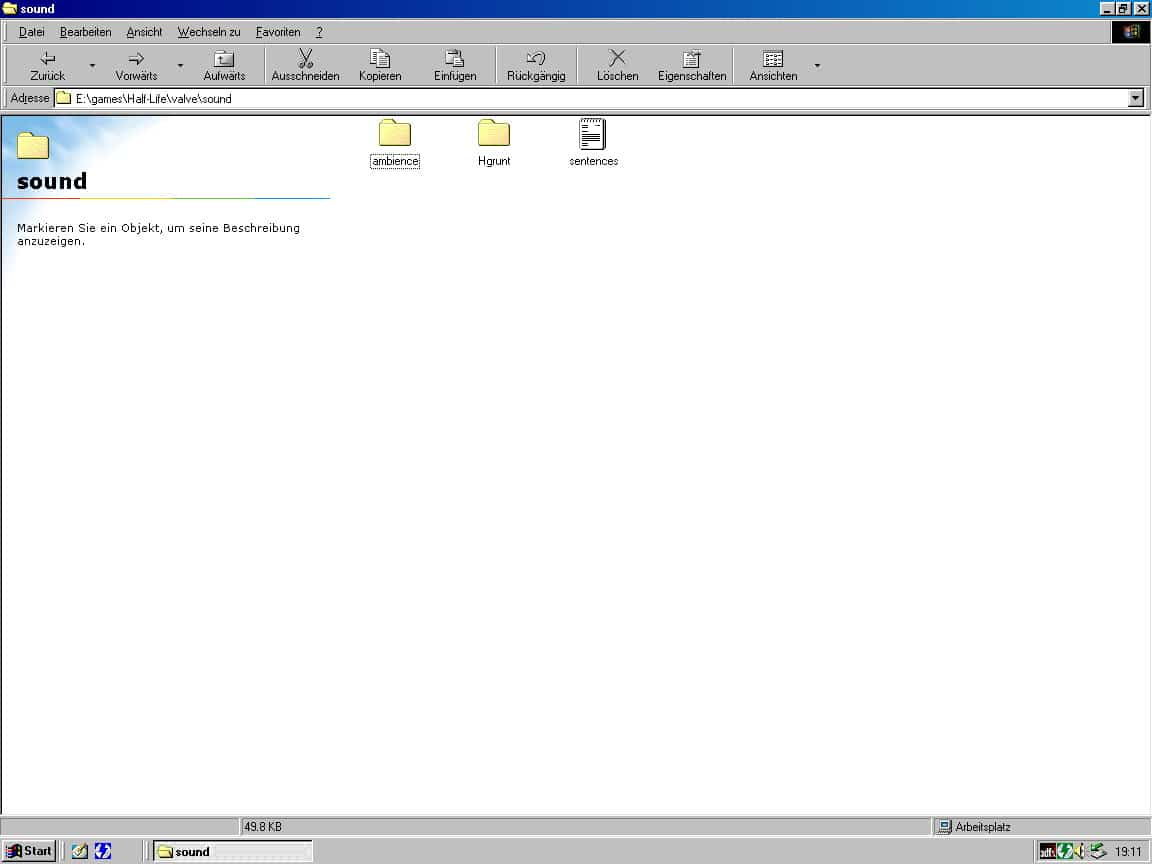Open the Bearbeiten menu
The height and width of the screenshot is (864, 1152).
(x=85, y=32)
